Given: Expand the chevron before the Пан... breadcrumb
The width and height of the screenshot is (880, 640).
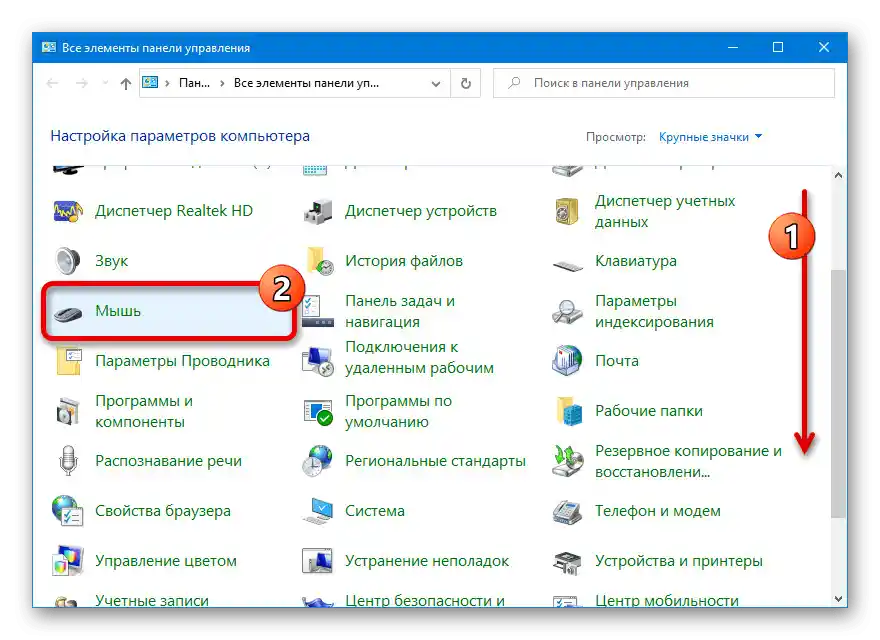Looking at the screenshot, I should coord(167,83).
